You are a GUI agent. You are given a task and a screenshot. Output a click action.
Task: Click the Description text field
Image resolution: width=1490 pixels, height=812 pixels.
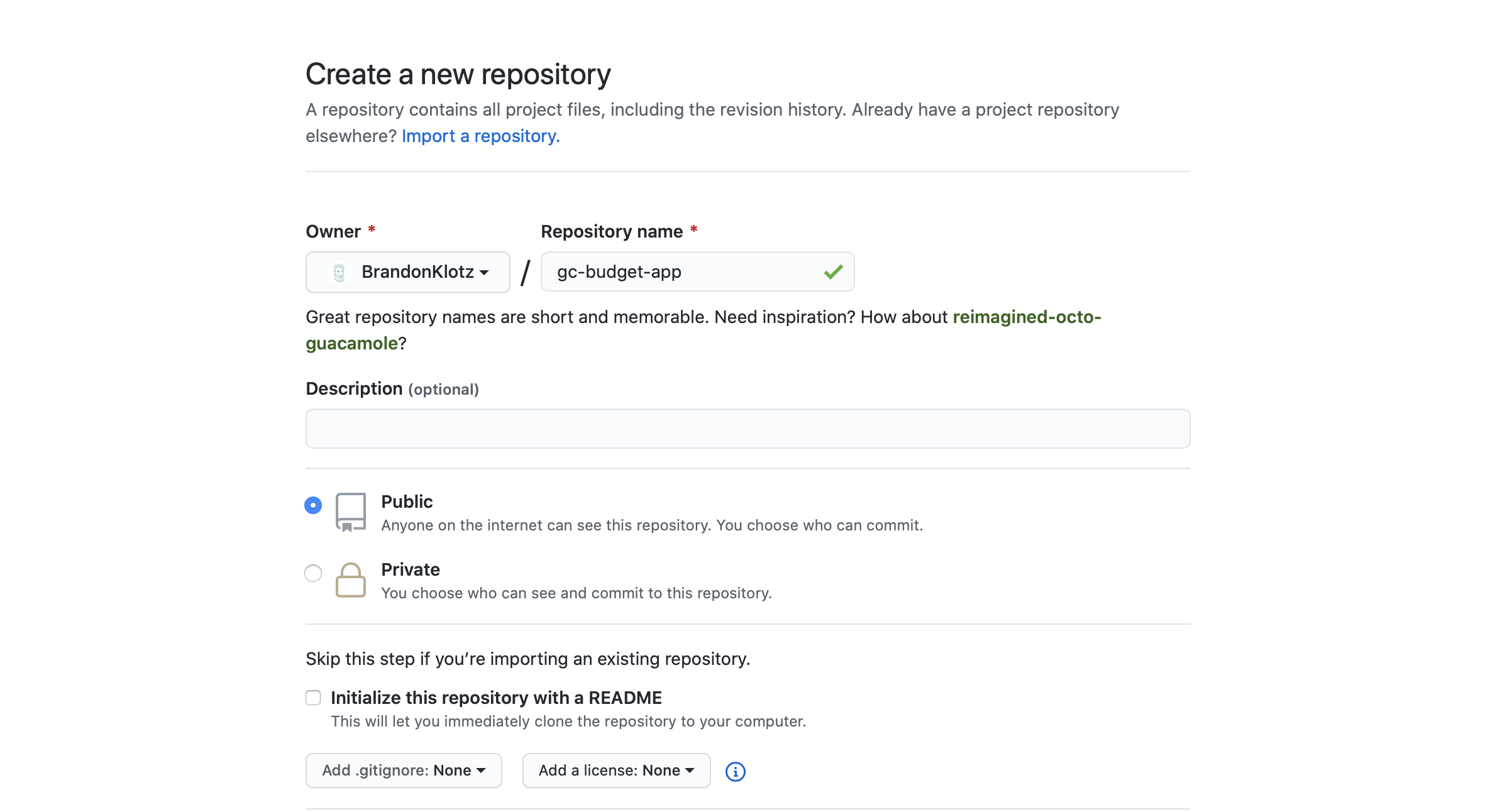pyautogui.click(x=748, y=429)
